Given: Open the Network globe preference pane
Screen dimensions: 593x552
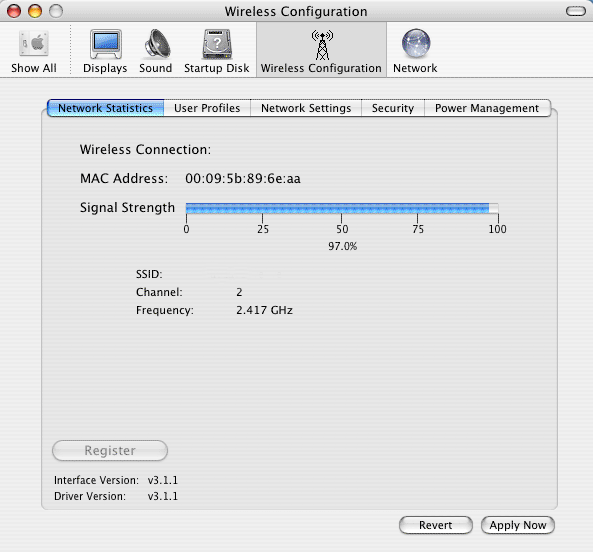Looking at the screenshot, I should click(x=415, y=51).
